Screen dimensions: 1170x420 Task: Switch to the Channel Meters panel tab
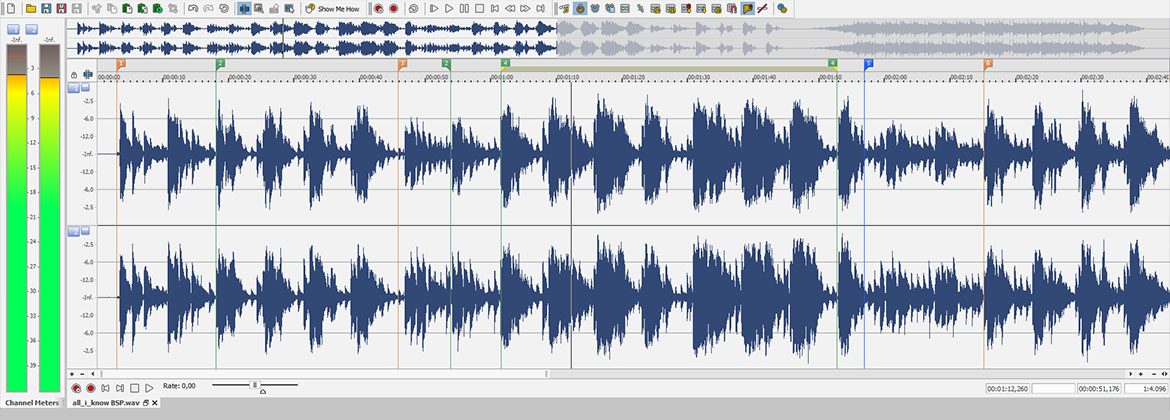pos(31,403)
